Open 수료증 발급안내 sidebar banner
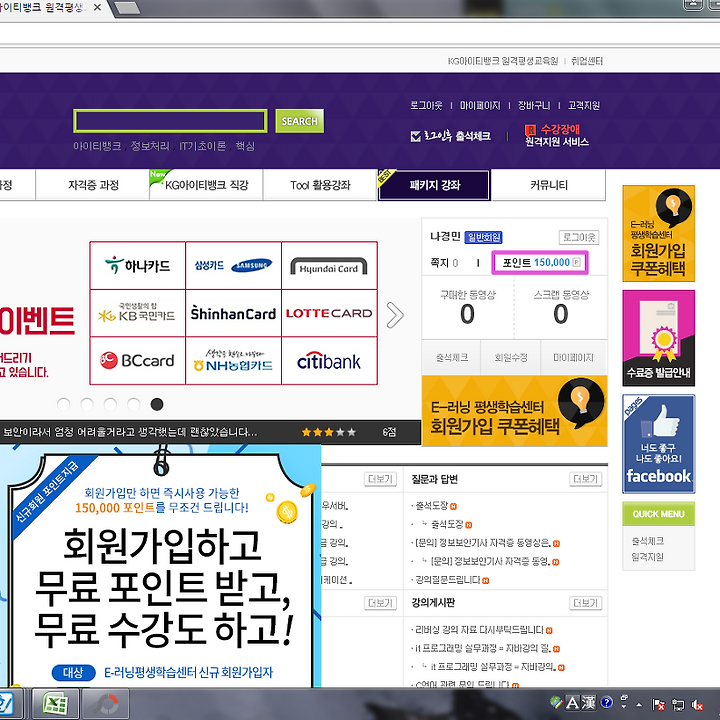This screenshot has width=720, height=720. point(658,338)
